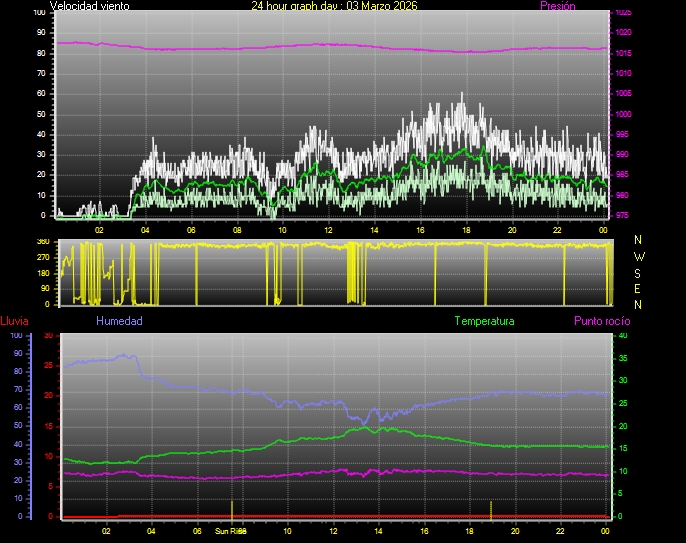Click the E wind direction label
Viewport: 686px width, 543px height.
coord(638,288)
